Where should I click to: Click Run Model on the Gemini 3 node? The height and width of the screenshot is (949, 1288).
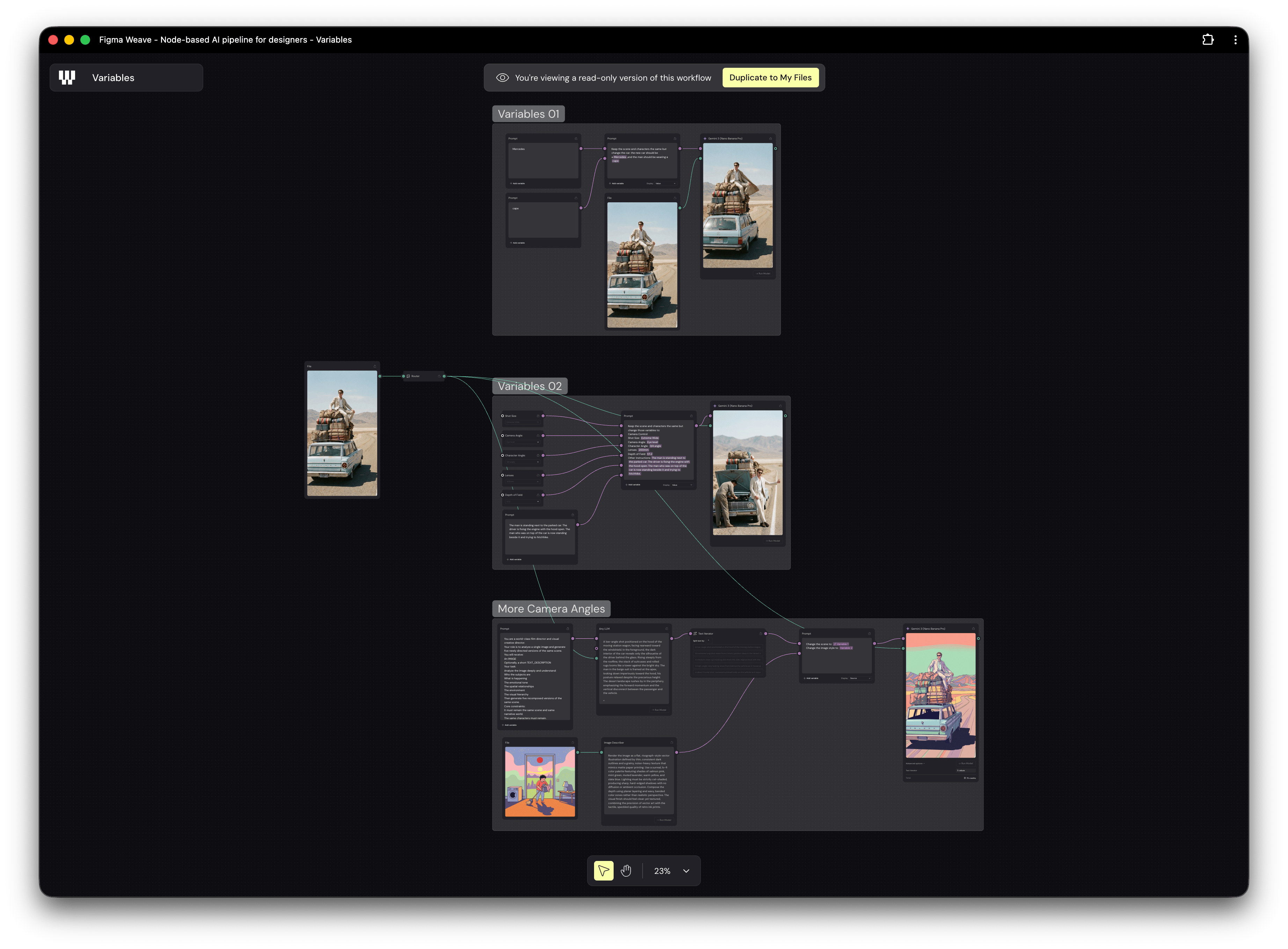(774, 541)
